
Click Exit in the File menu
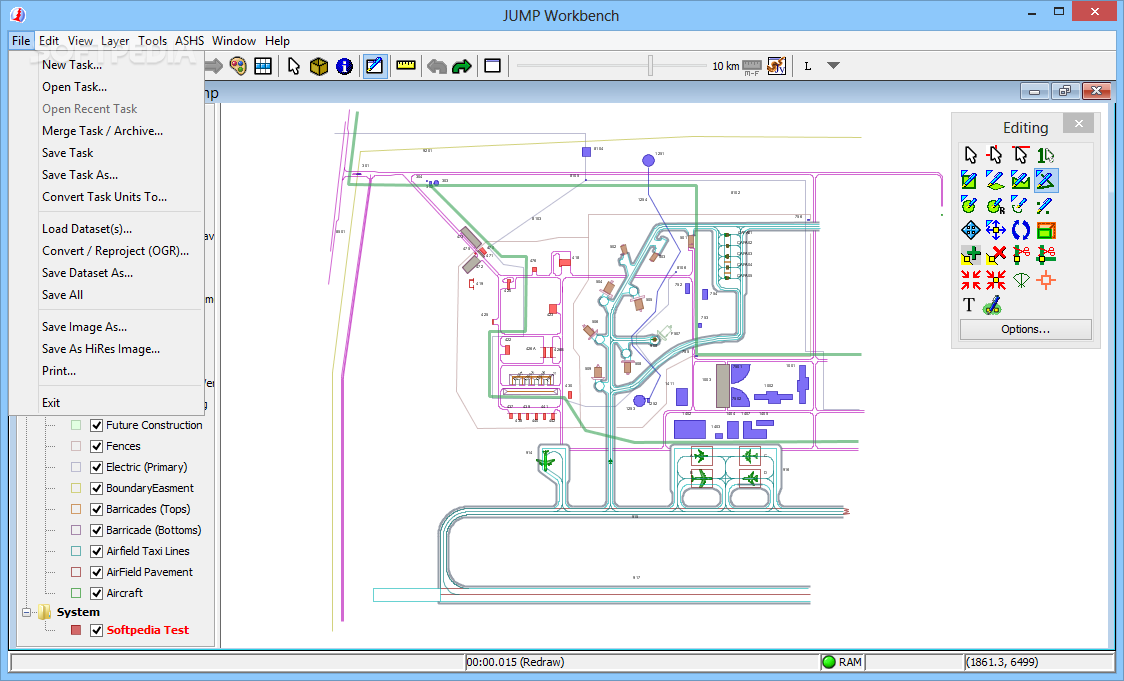click(x=51, y=403)
